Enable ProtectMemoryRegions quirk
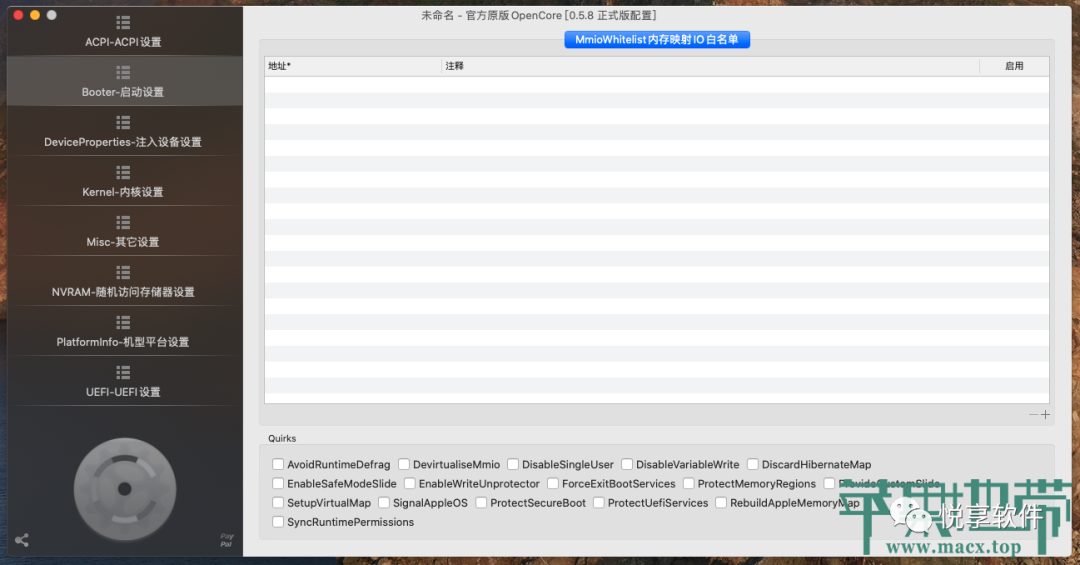 [x=688, y=484]
